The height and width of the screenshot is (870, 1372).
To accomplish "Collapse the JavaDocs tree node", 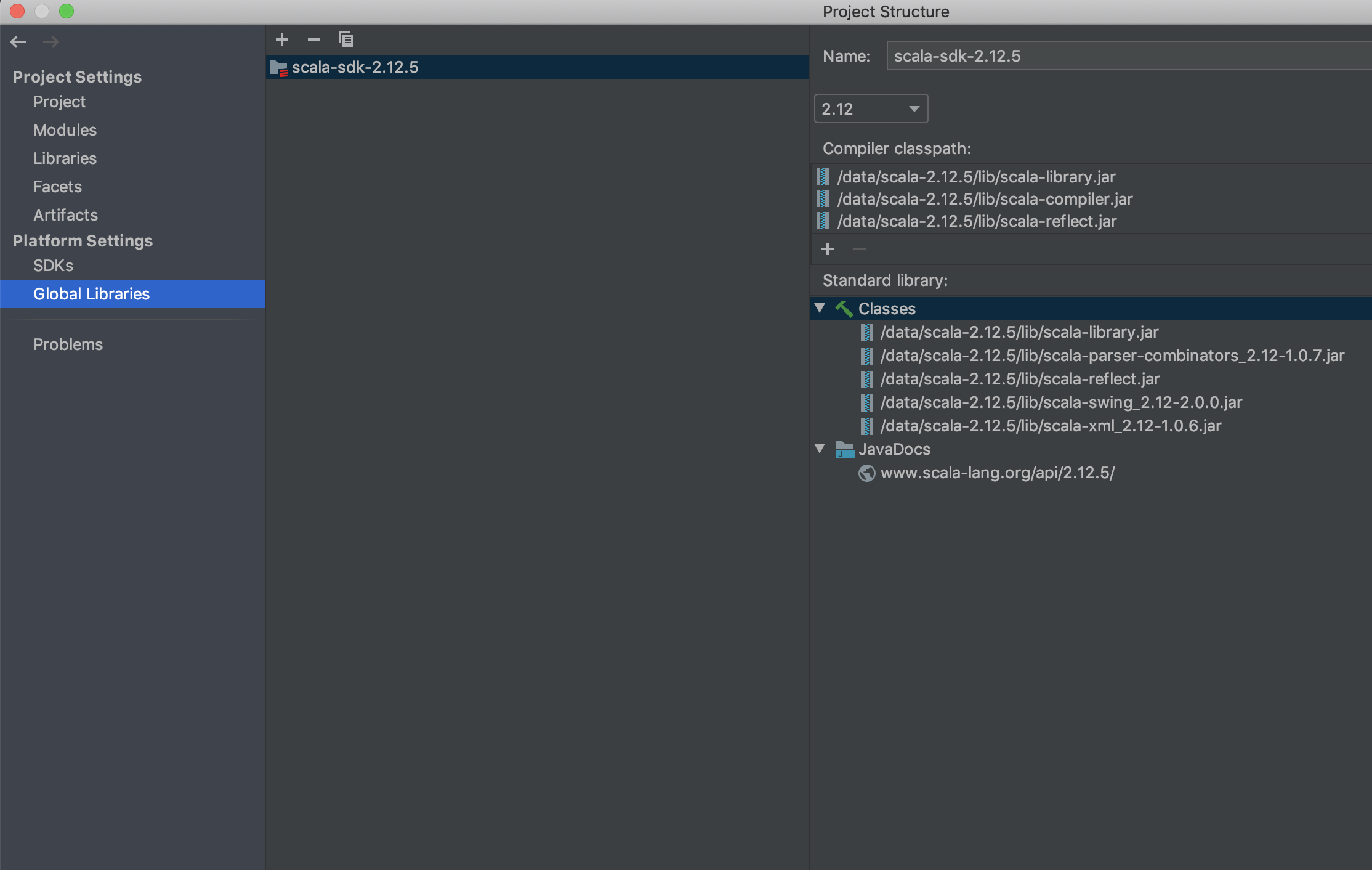I will pyautogui.click(x=820, y=449).
